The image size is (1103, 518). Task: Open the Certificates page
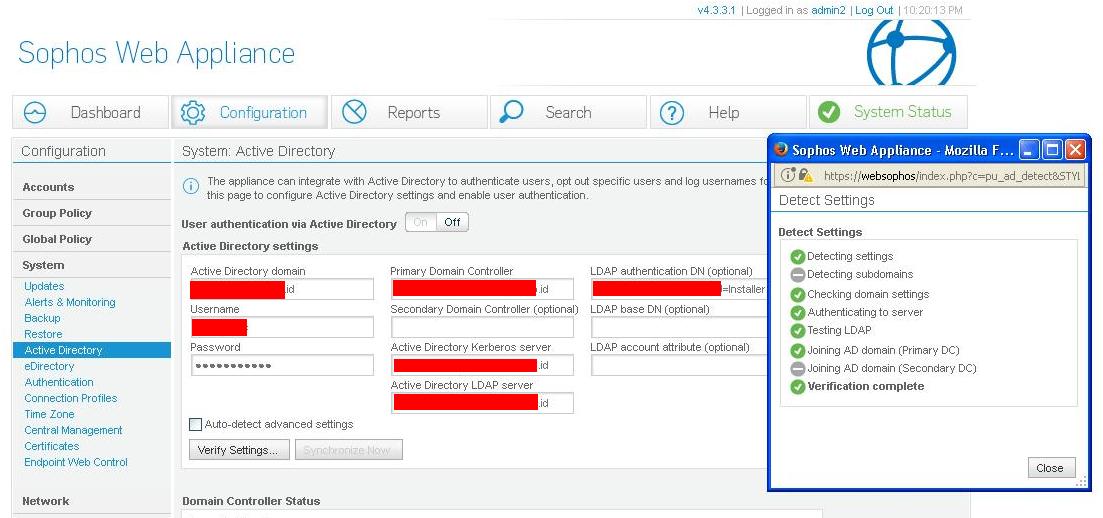click(x=51, y=446)
